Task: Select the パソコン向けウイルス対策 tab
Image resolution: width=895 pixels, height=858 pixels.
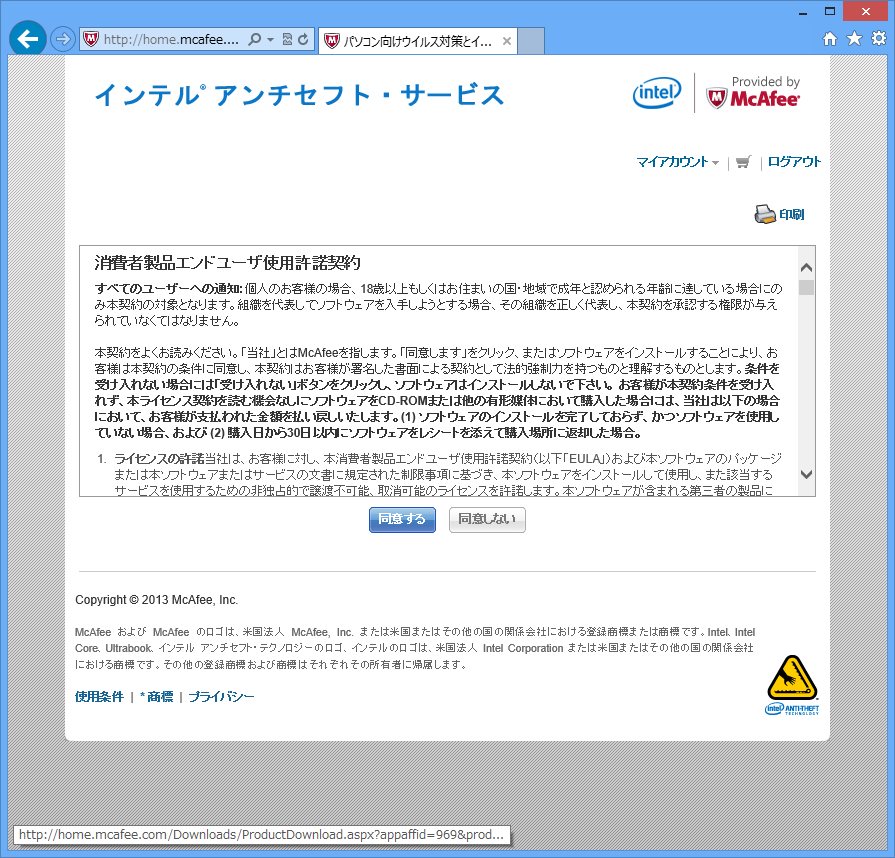Action: pyautogui.click(x=418, y=41)
